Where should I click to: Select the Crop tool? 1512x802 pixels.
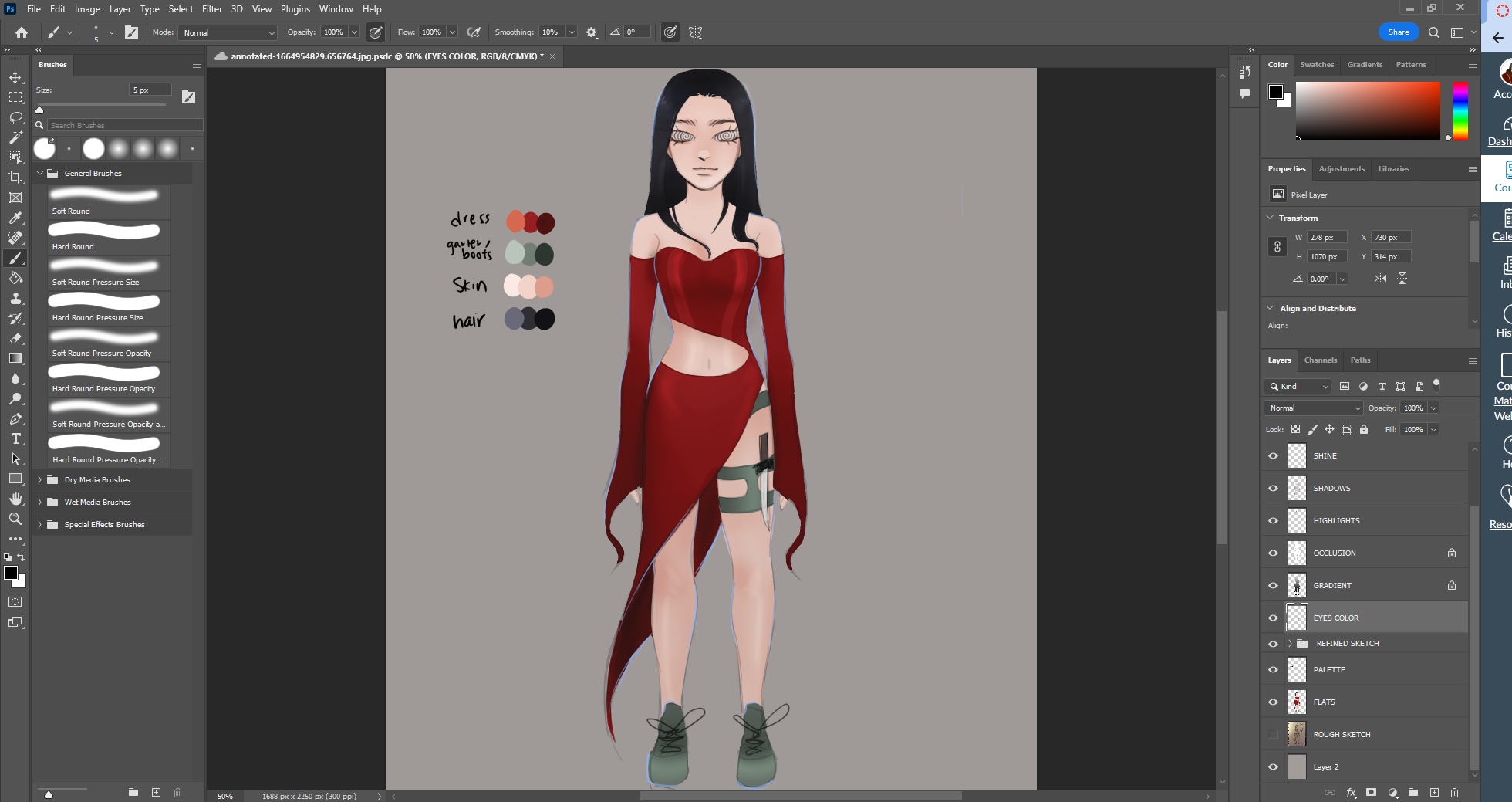click(15, 178)
